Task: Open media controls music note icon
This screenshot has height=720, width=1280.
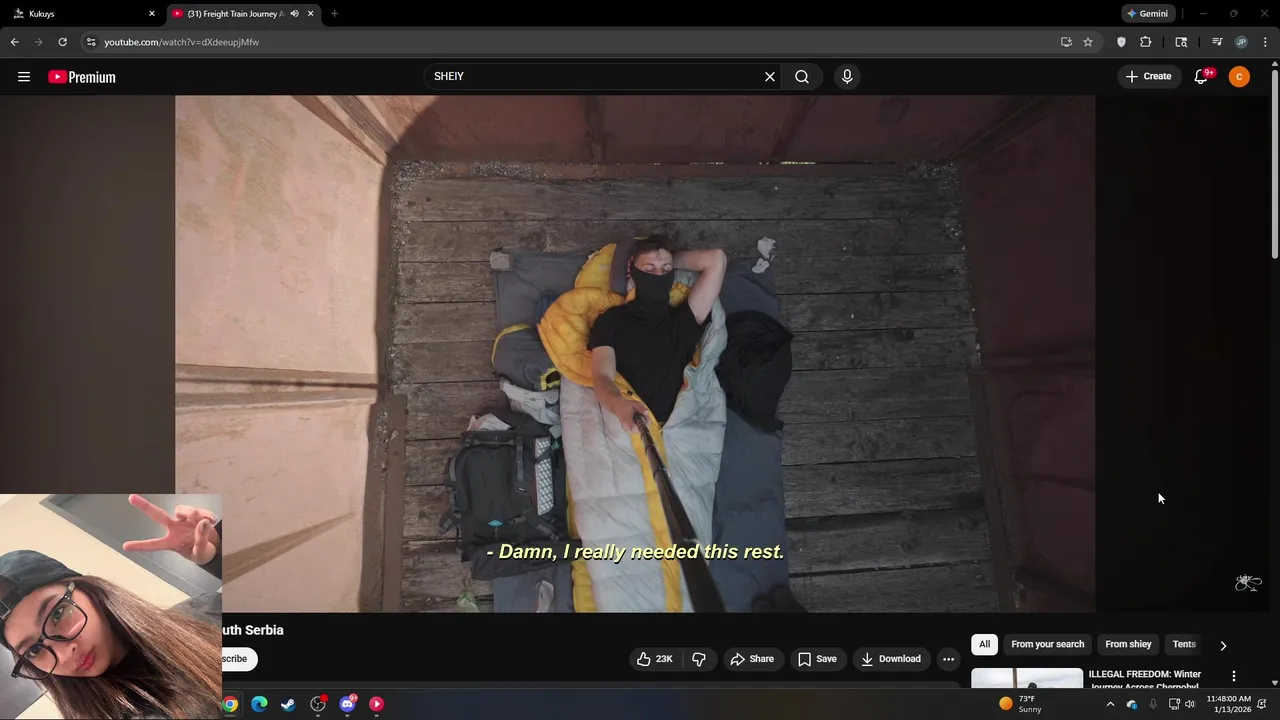Action: [x=1217, y=42]
